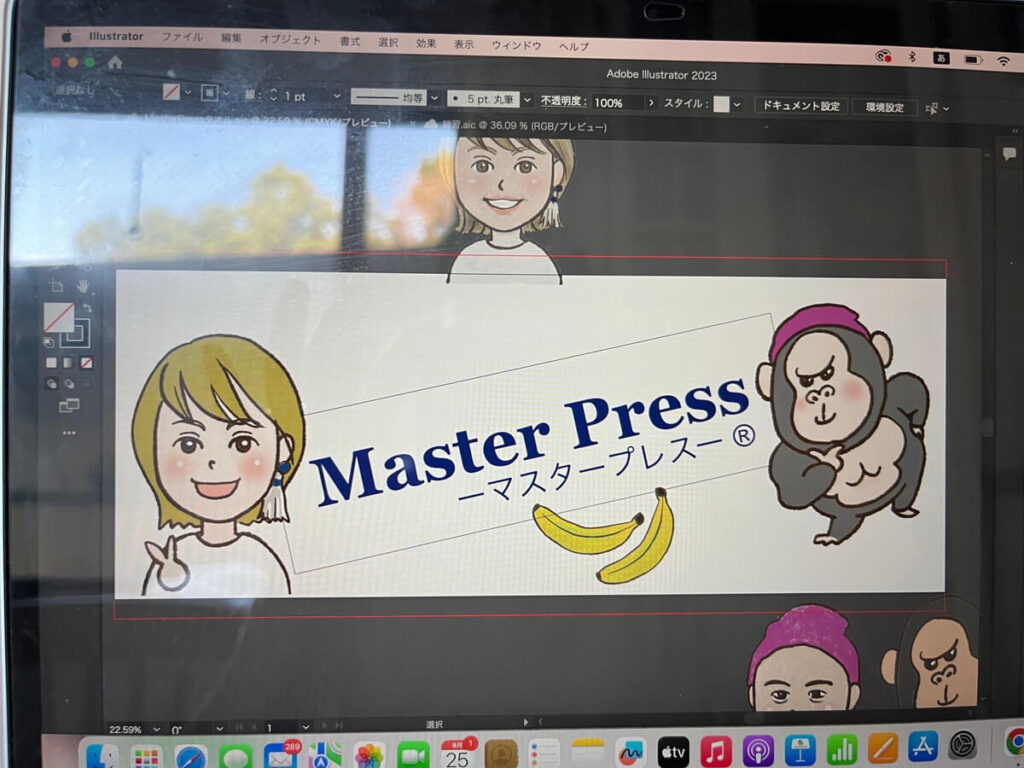Launch Music app from the Dock

(716, 751)
